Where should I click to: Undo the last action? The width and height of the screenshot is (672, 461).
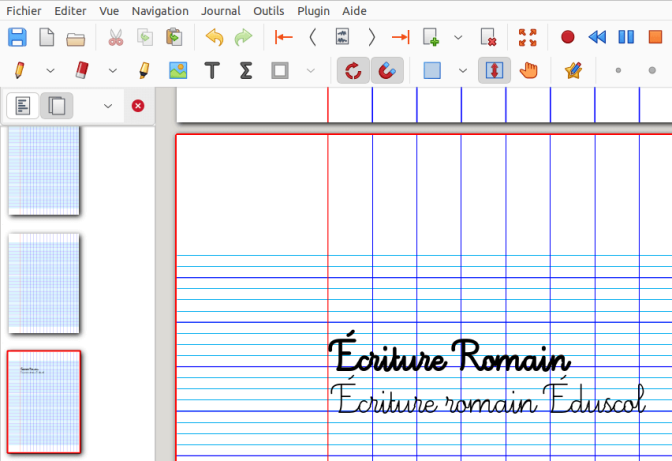click(x=214, y=37)
